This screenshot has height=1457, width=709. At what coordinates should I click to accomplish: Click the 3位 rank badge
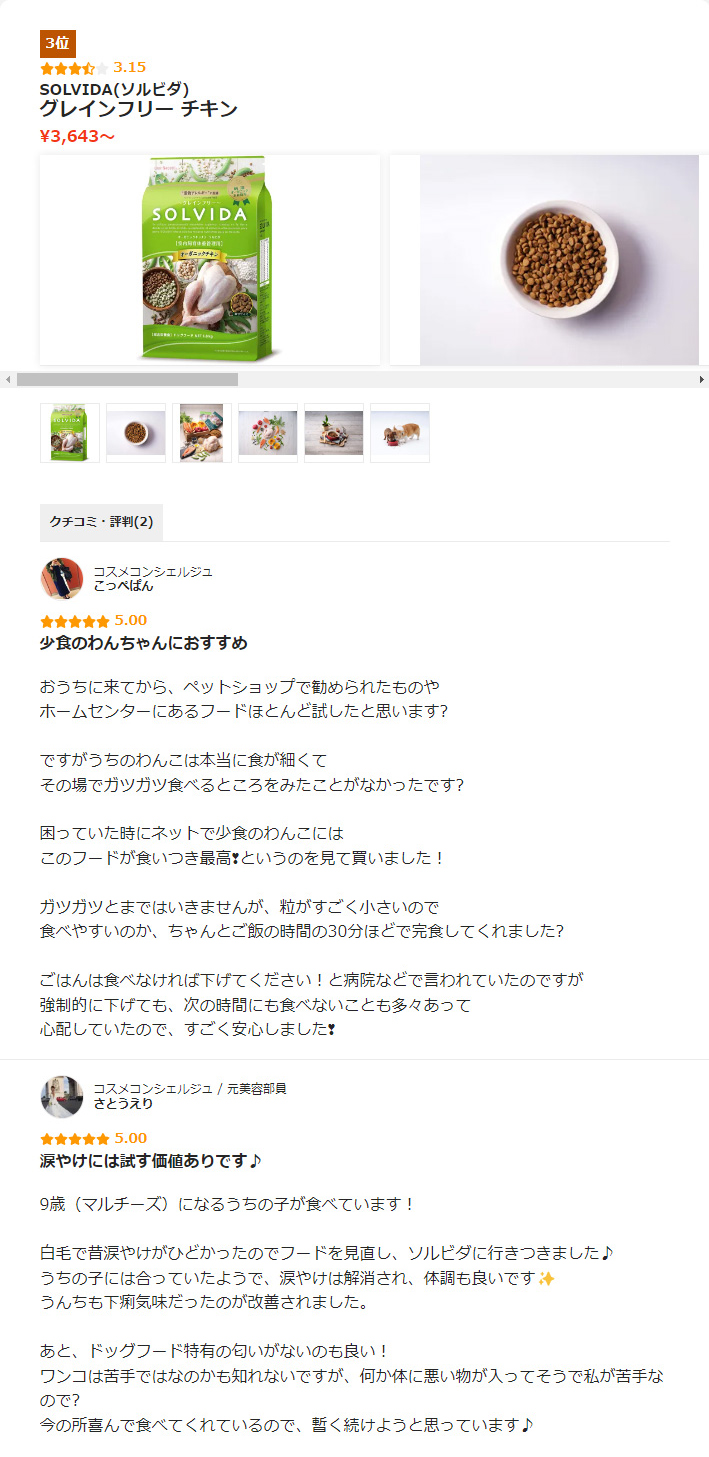click(58, 44)
